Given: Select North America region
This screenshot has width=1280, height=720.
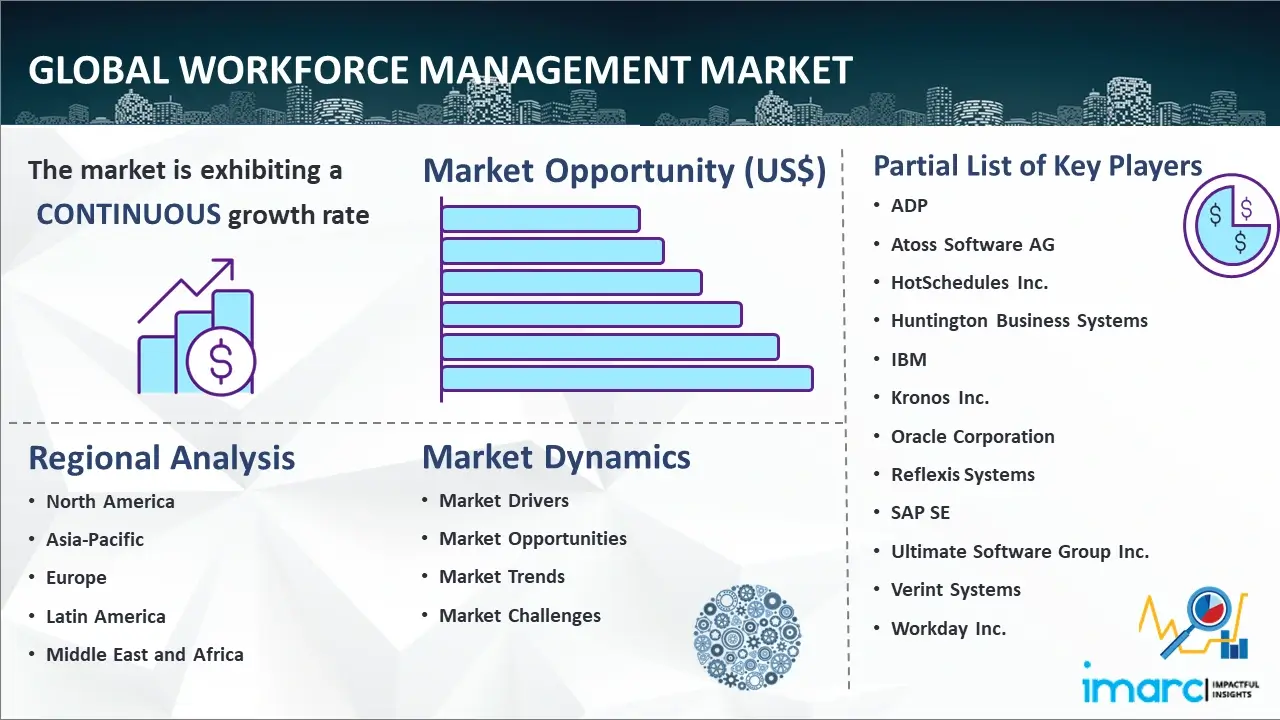Looking at the screenshot, I should click(110, 502).
